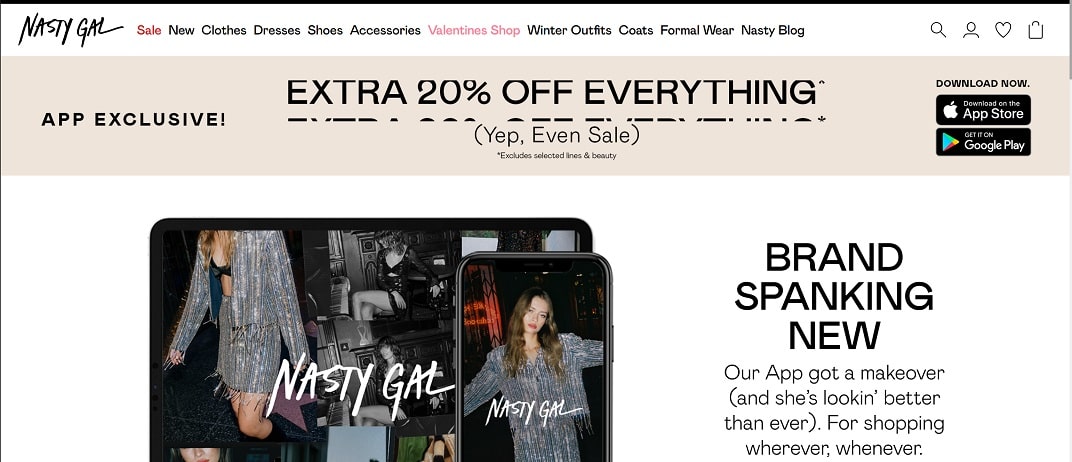The height and width of the screenshot is (462, 1072).
Task: Download from the App Store badge
Action: pos(983,110)
